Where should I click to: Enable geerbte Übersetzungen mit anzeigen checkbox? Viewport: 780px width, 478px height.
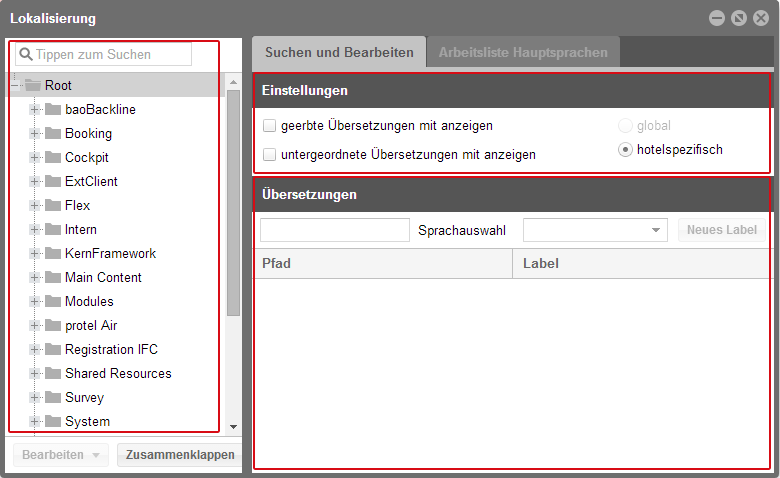coord(269,126)
